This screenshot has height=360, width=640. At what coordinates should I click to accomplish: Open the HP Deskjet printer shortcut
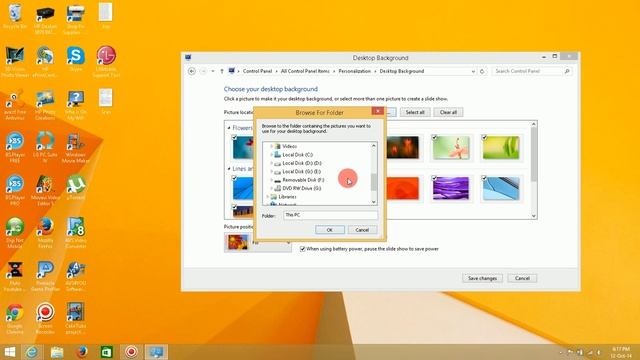45,18
